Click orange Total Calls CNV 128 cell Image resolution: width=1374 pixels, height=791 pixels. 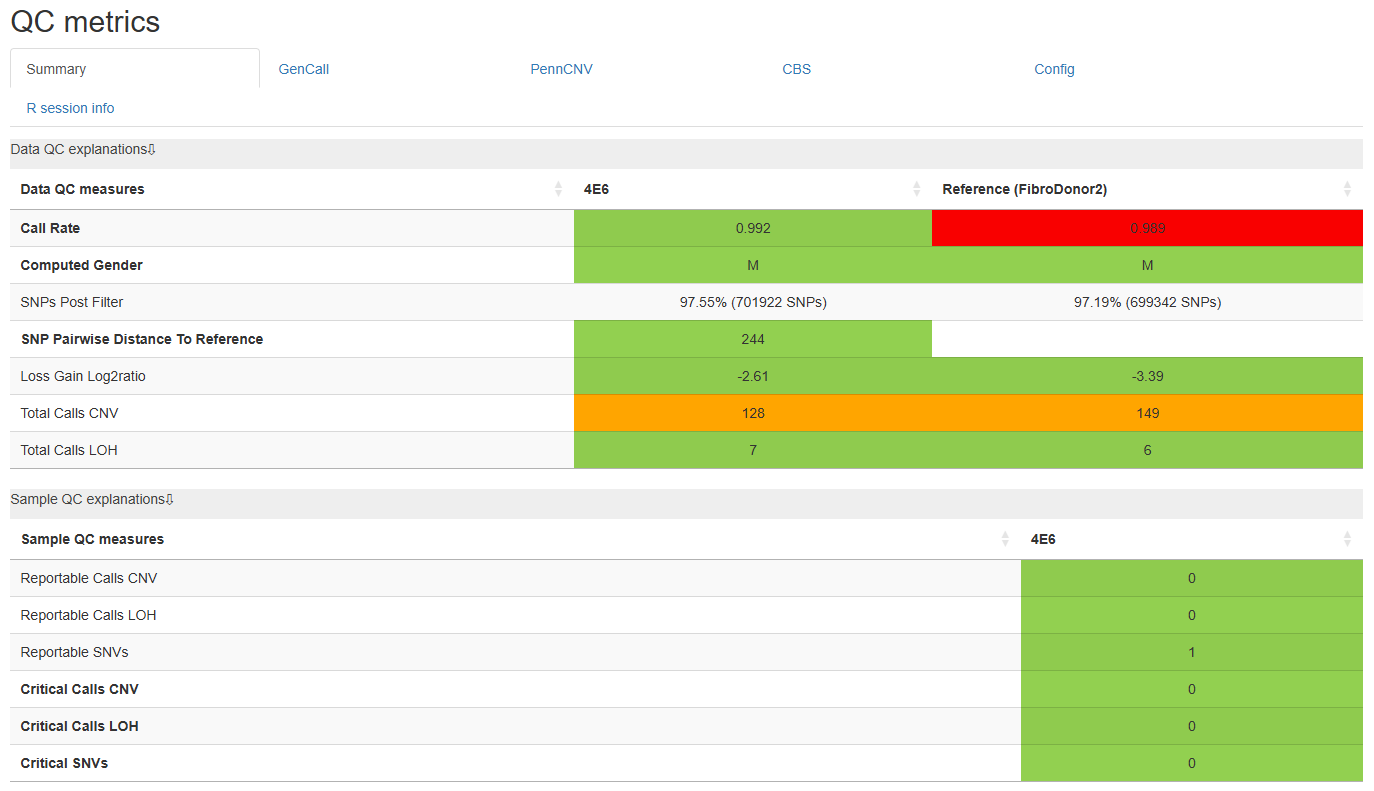[753, 413]
